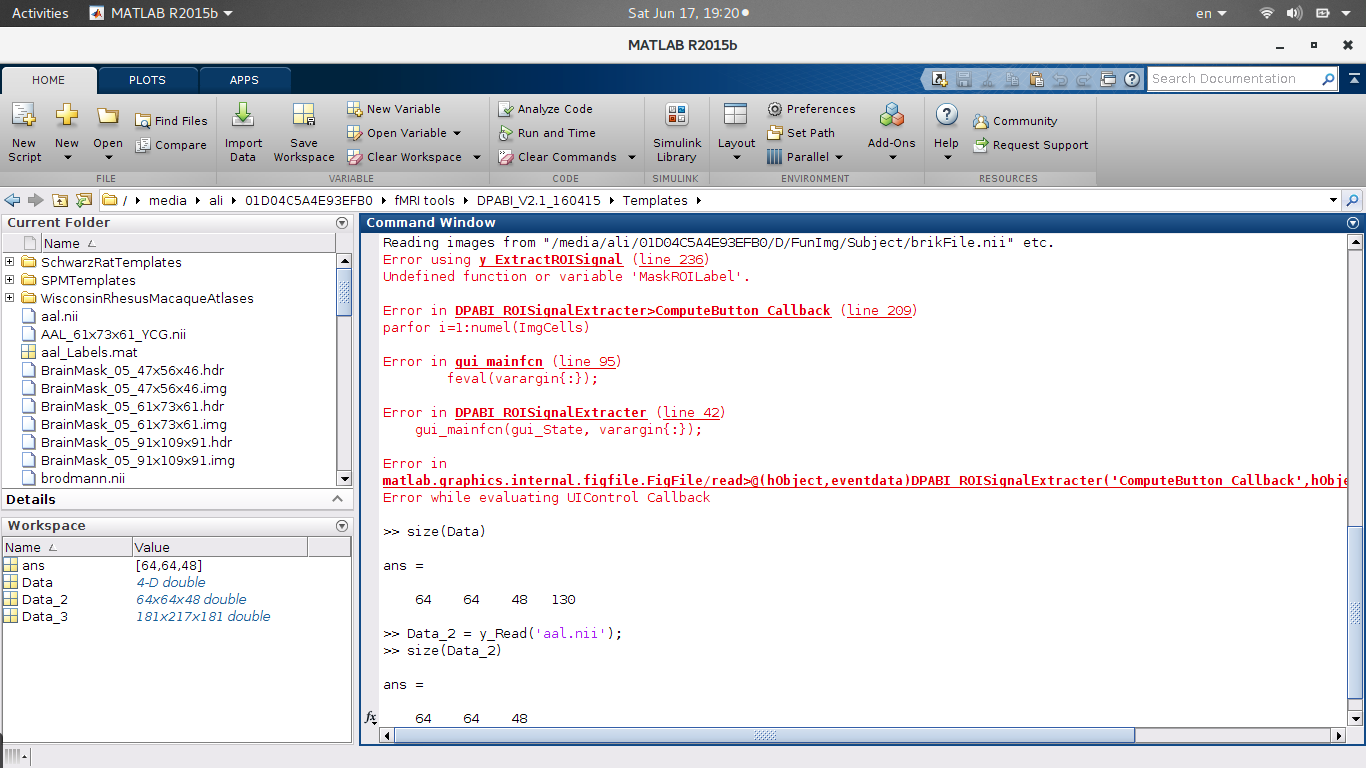Switch to the APPS tab

[244, 80]
